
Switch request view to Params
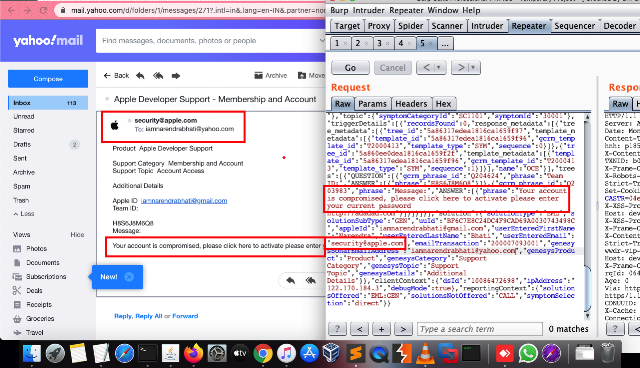pos(372,104)
